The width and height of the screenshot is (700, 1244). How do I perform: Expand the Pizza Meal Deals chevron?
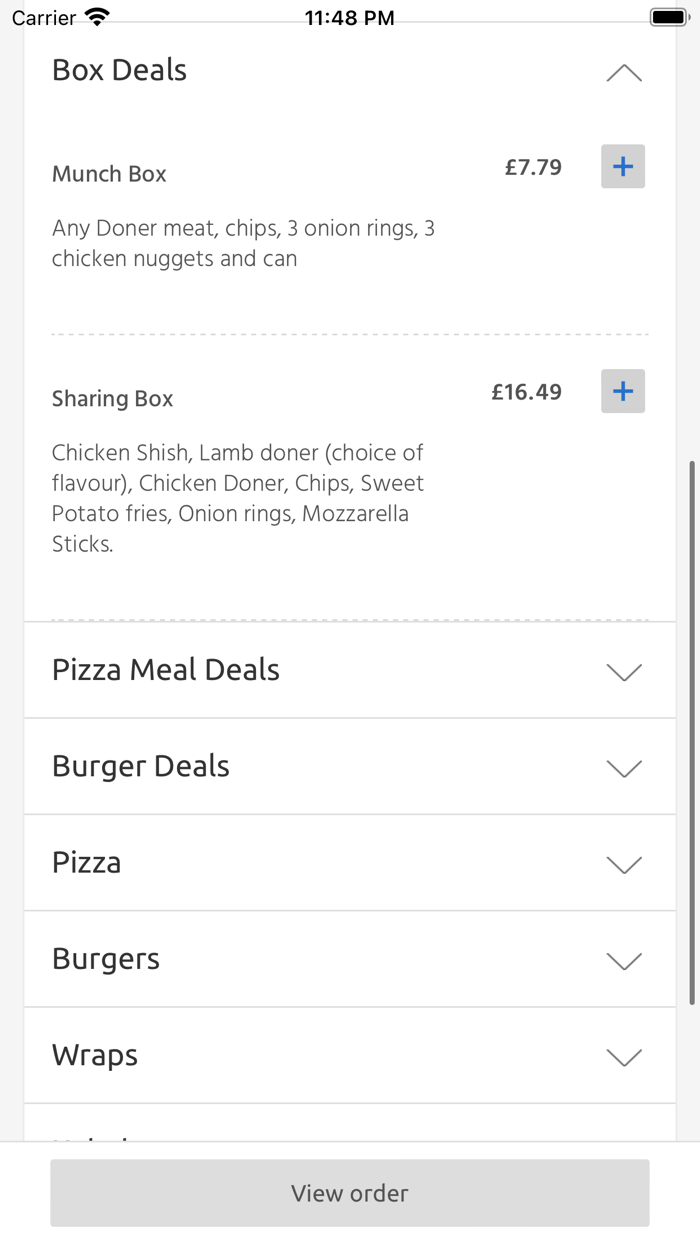coord(624,672)
